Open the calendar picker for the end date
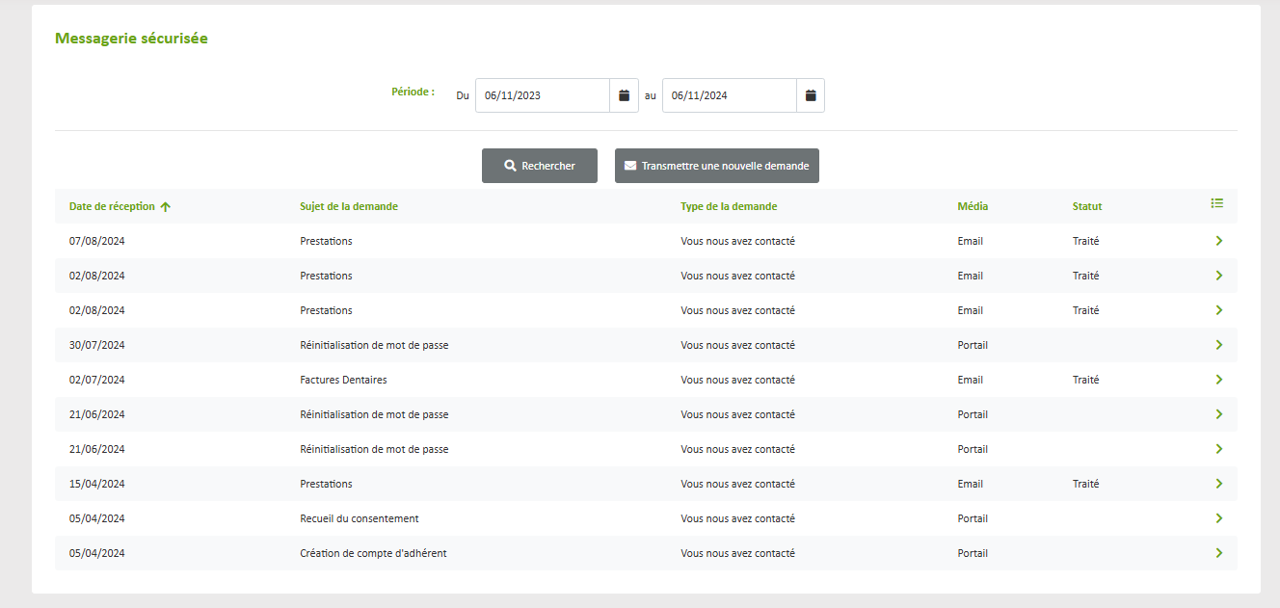This screenshot has width=1280, height=608. 811,96
